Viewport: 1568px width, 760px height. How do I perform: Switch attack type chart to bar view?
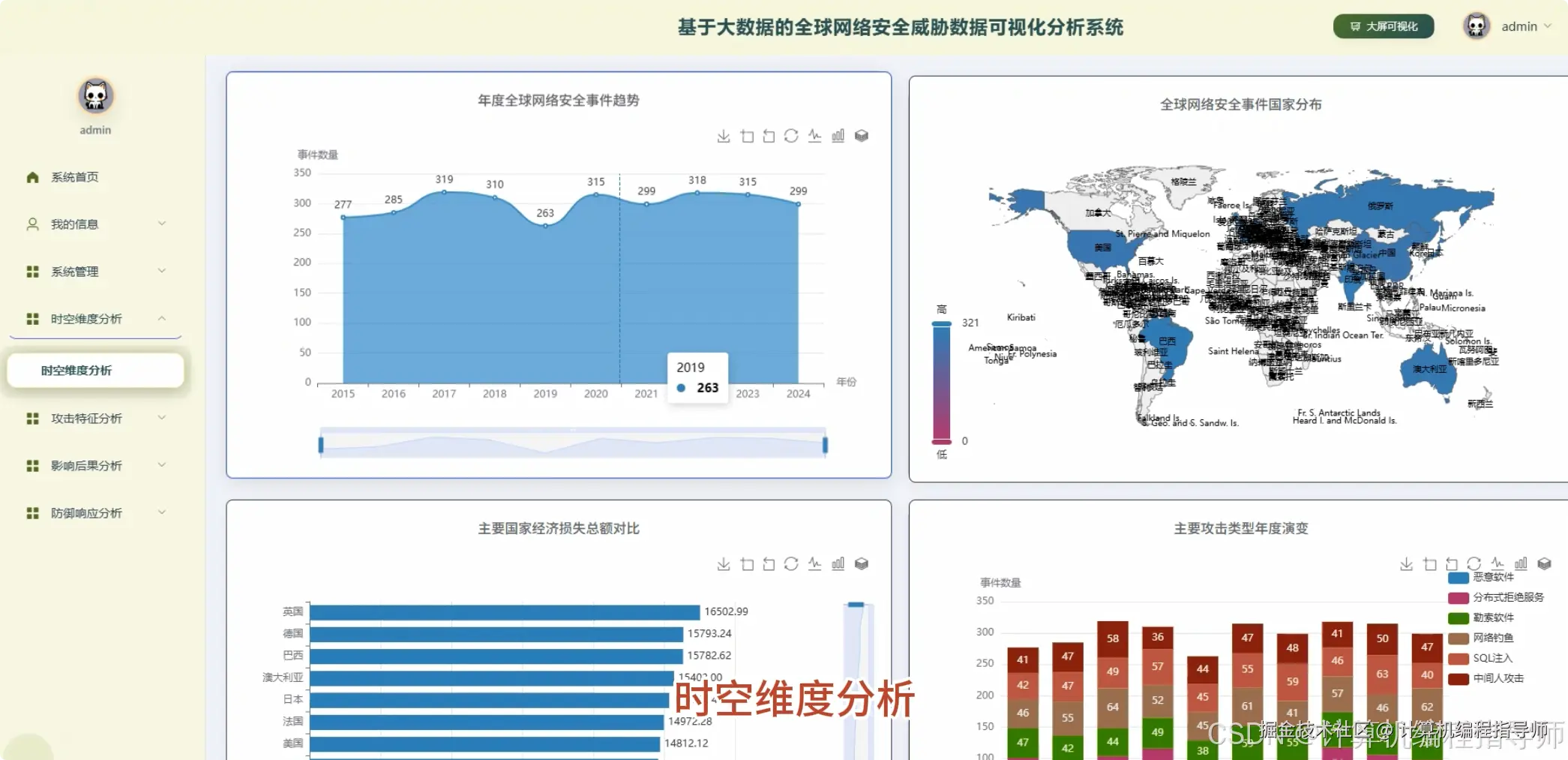coord(1521,563)
